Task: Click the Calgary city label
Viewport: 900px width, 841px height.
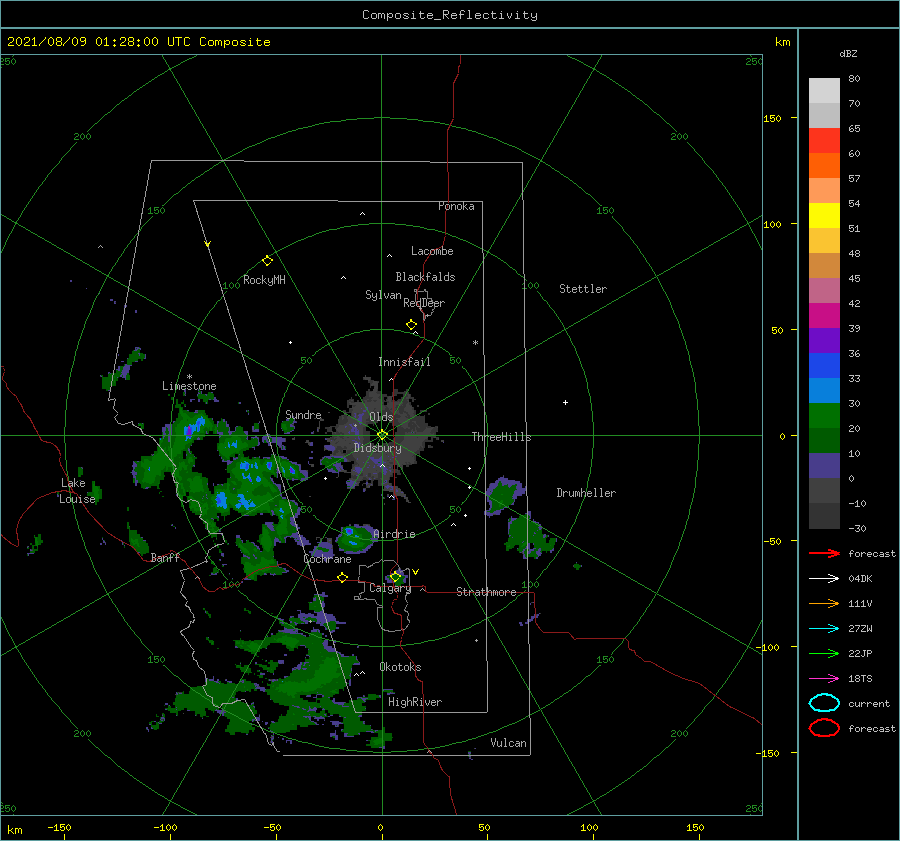Action: (390, 588)
